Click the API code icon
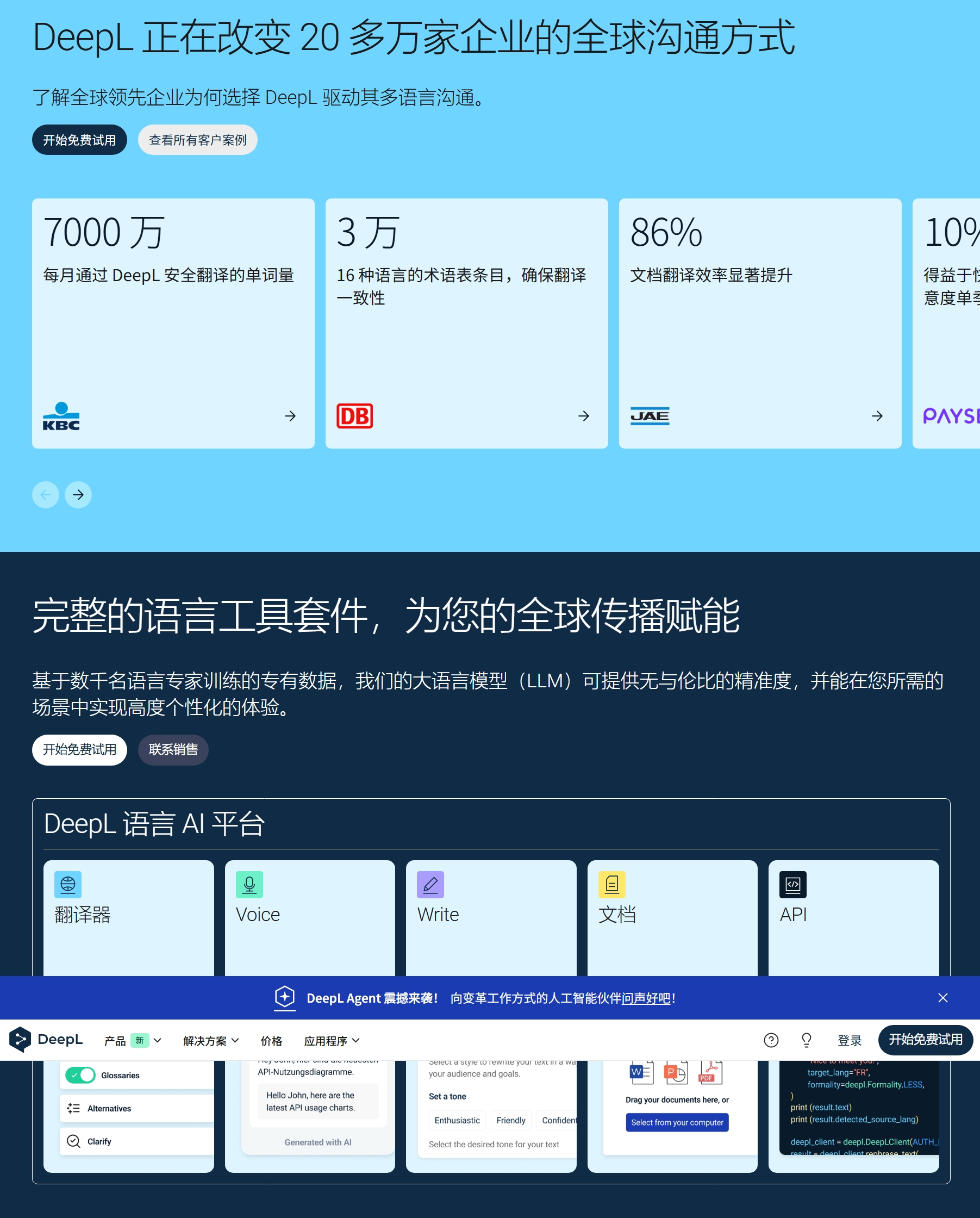The height and width of the screenshot is (1218, 980). coord(792,884)
